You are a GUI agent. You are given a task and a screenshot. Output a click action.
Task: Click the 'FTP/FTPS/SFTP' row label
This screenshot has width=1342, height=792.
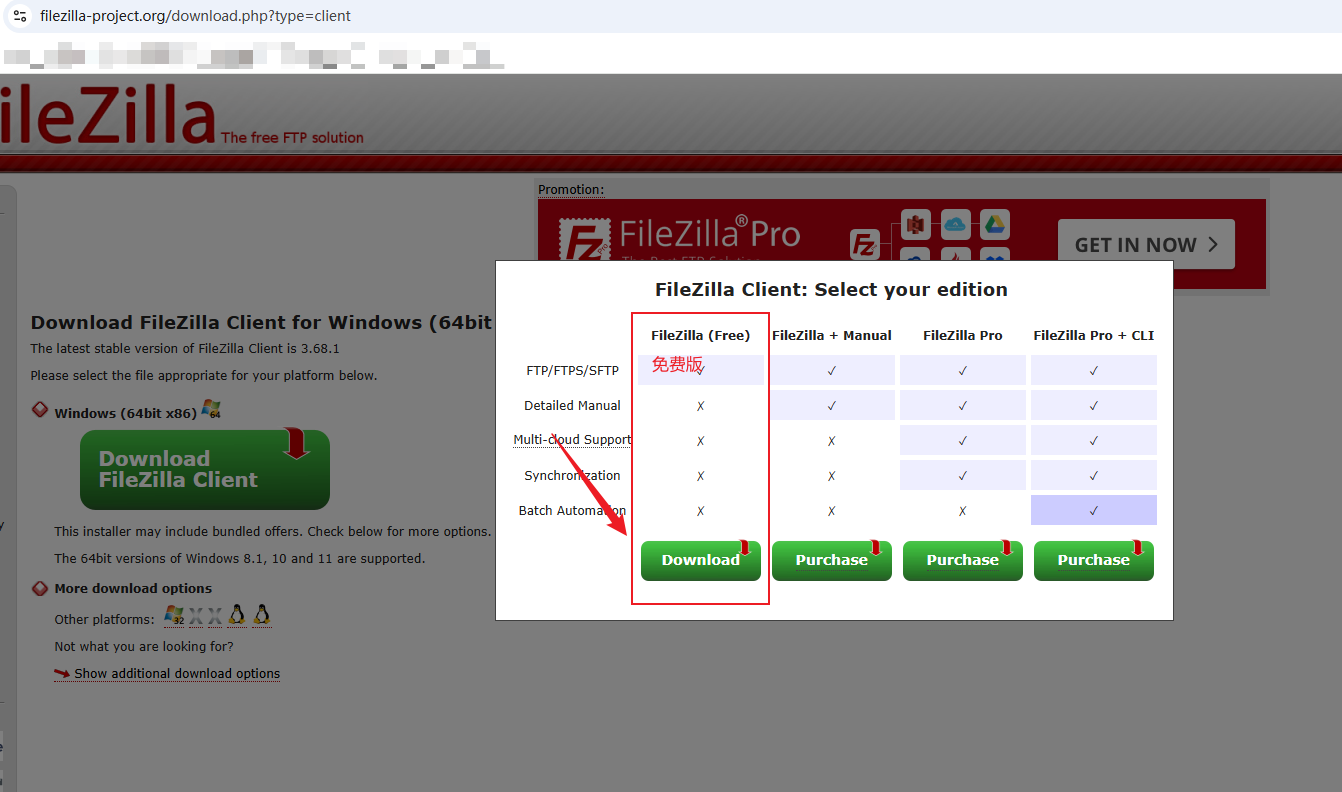(572, 371)
